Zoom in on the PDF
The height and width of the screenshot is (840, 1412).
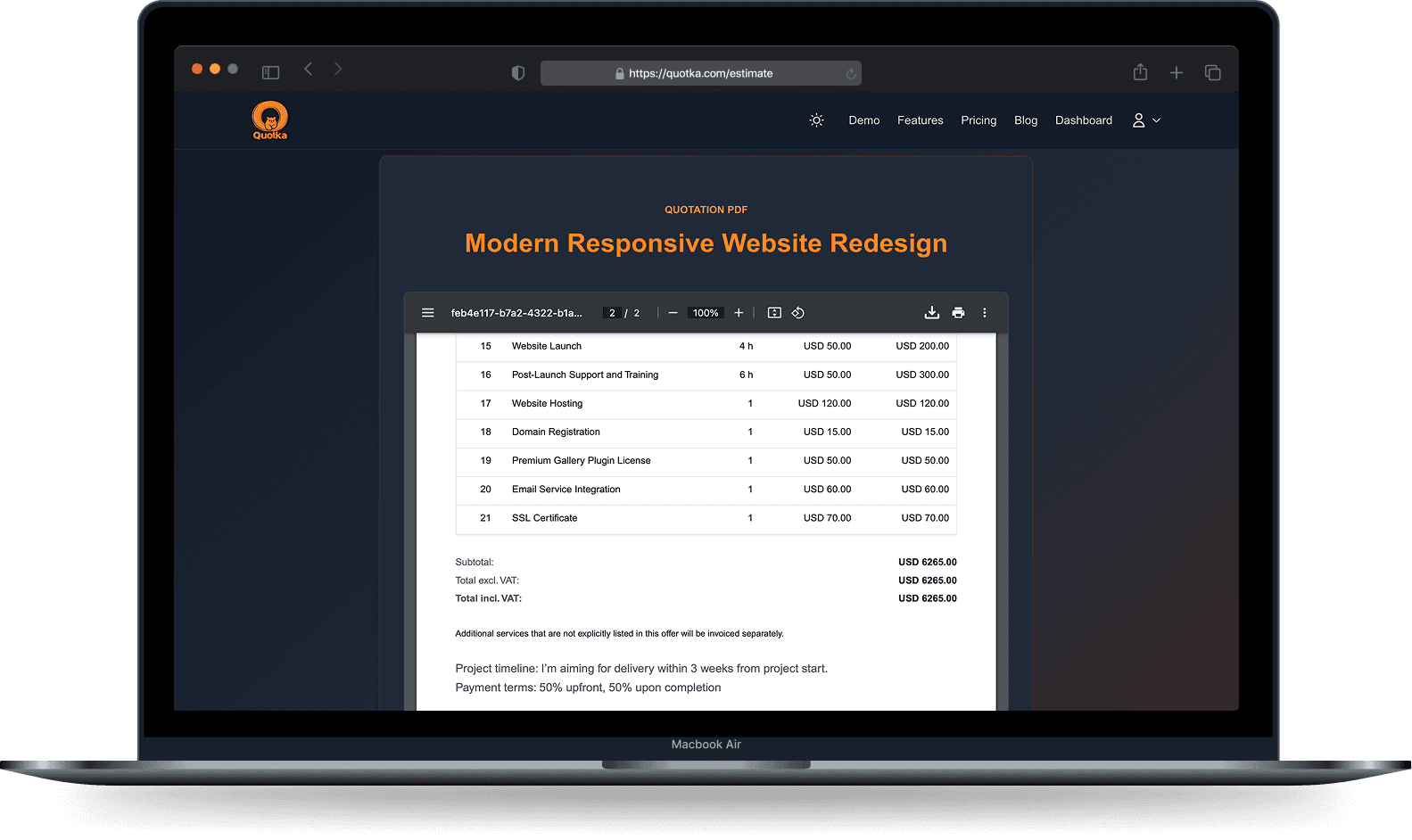[x=739, y=313]
